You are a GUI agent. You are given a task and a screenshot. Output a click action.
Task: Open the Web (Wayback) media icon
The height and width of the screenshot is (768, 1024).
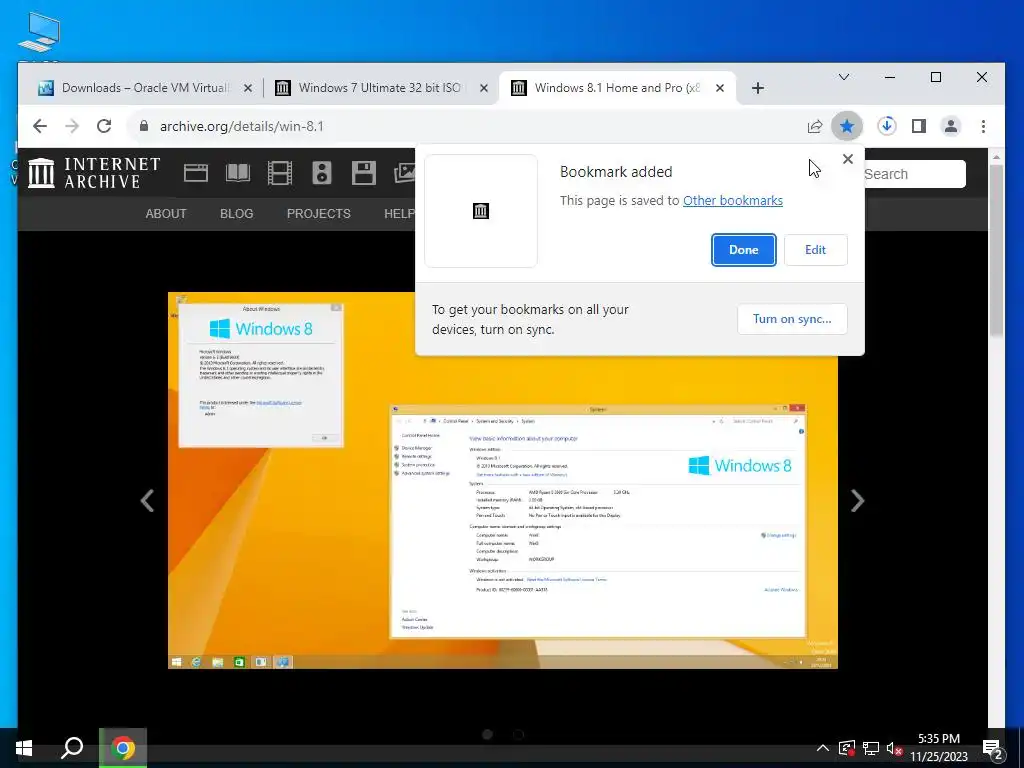coord(195,173)
